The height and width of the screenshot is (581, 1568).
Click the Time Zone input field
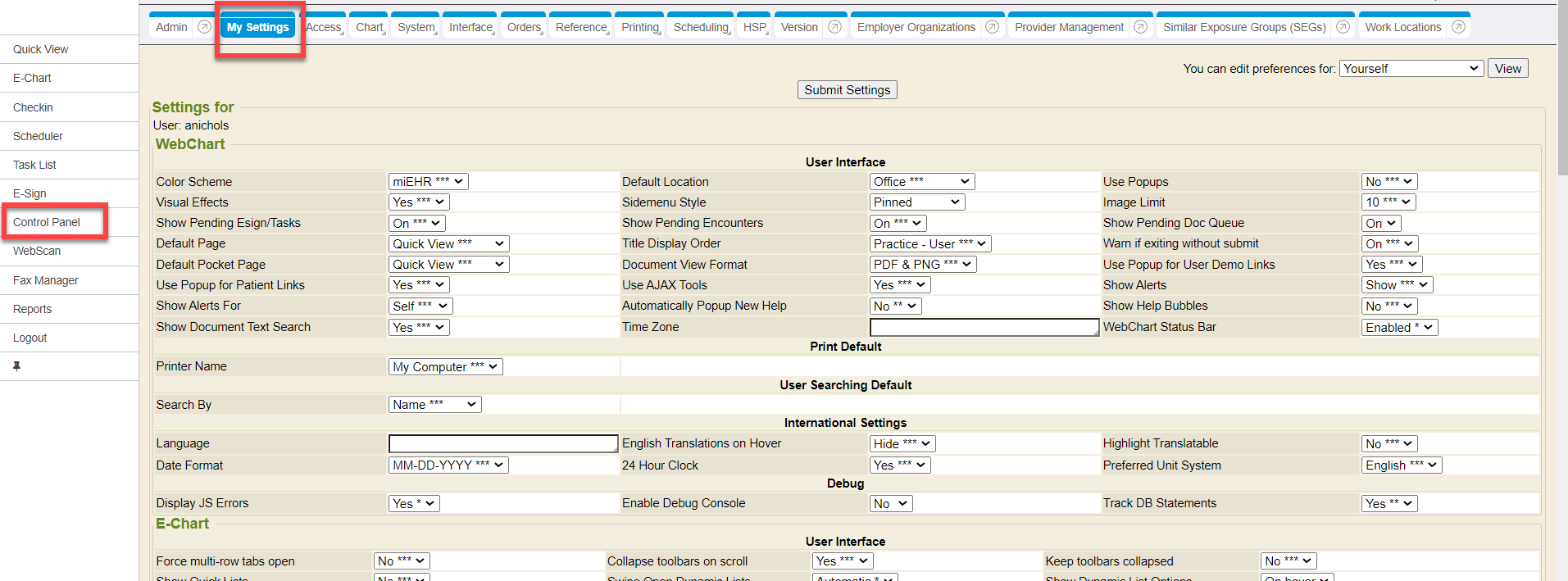click(984, 327)
